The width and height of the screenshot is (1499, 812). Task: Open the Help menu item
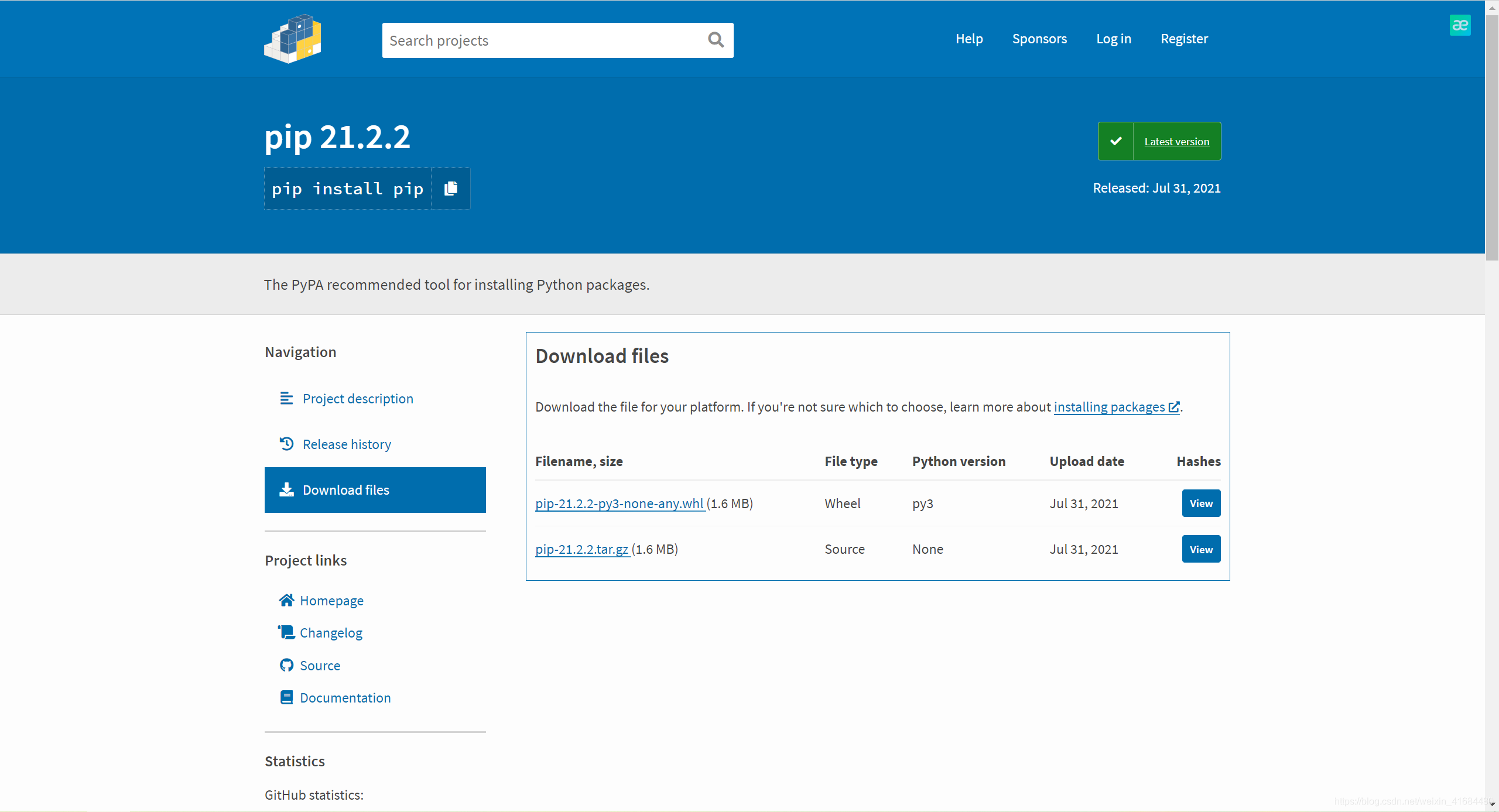(x=969, y=39)
